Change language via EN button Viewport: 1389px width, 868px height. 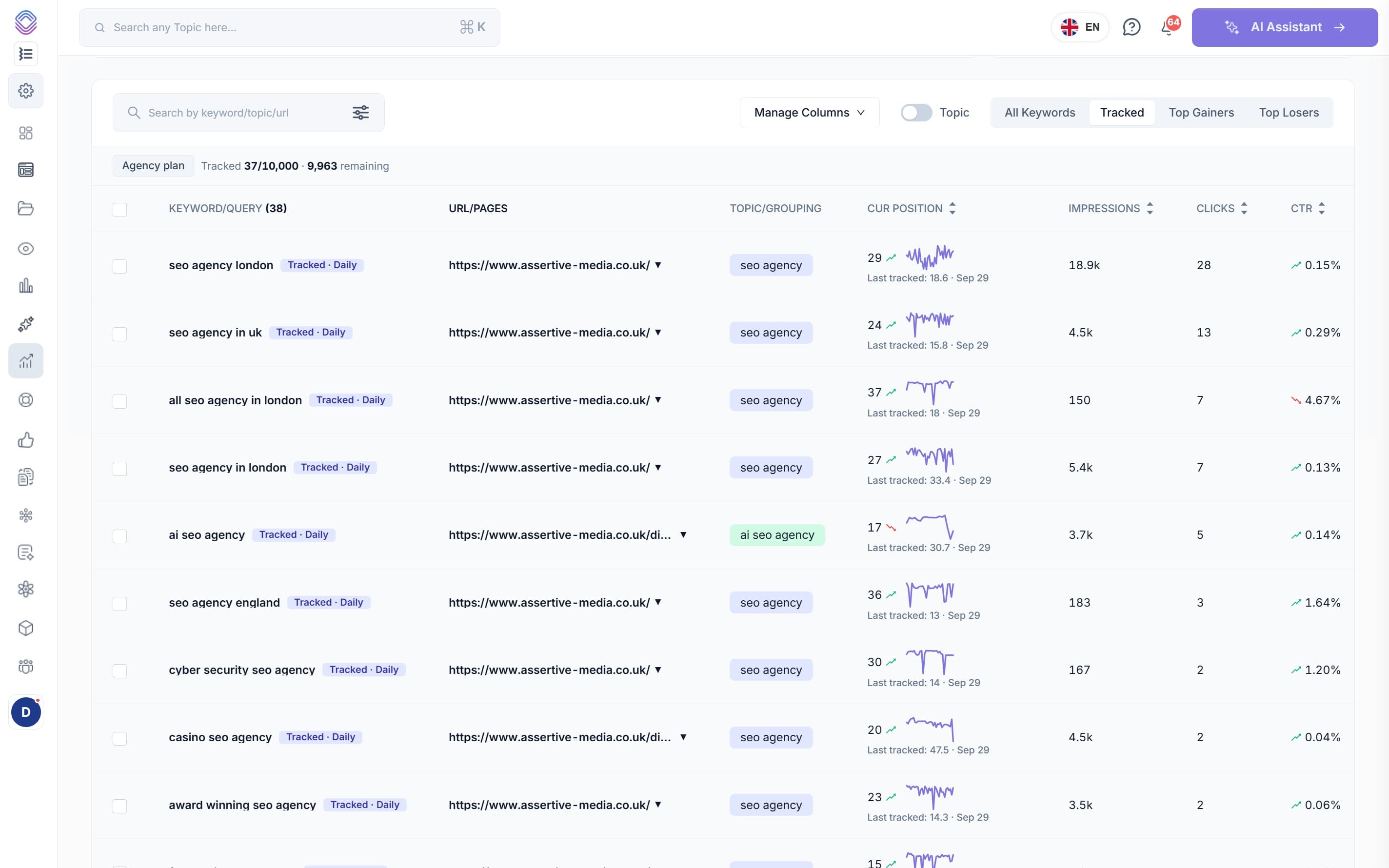1080,27
